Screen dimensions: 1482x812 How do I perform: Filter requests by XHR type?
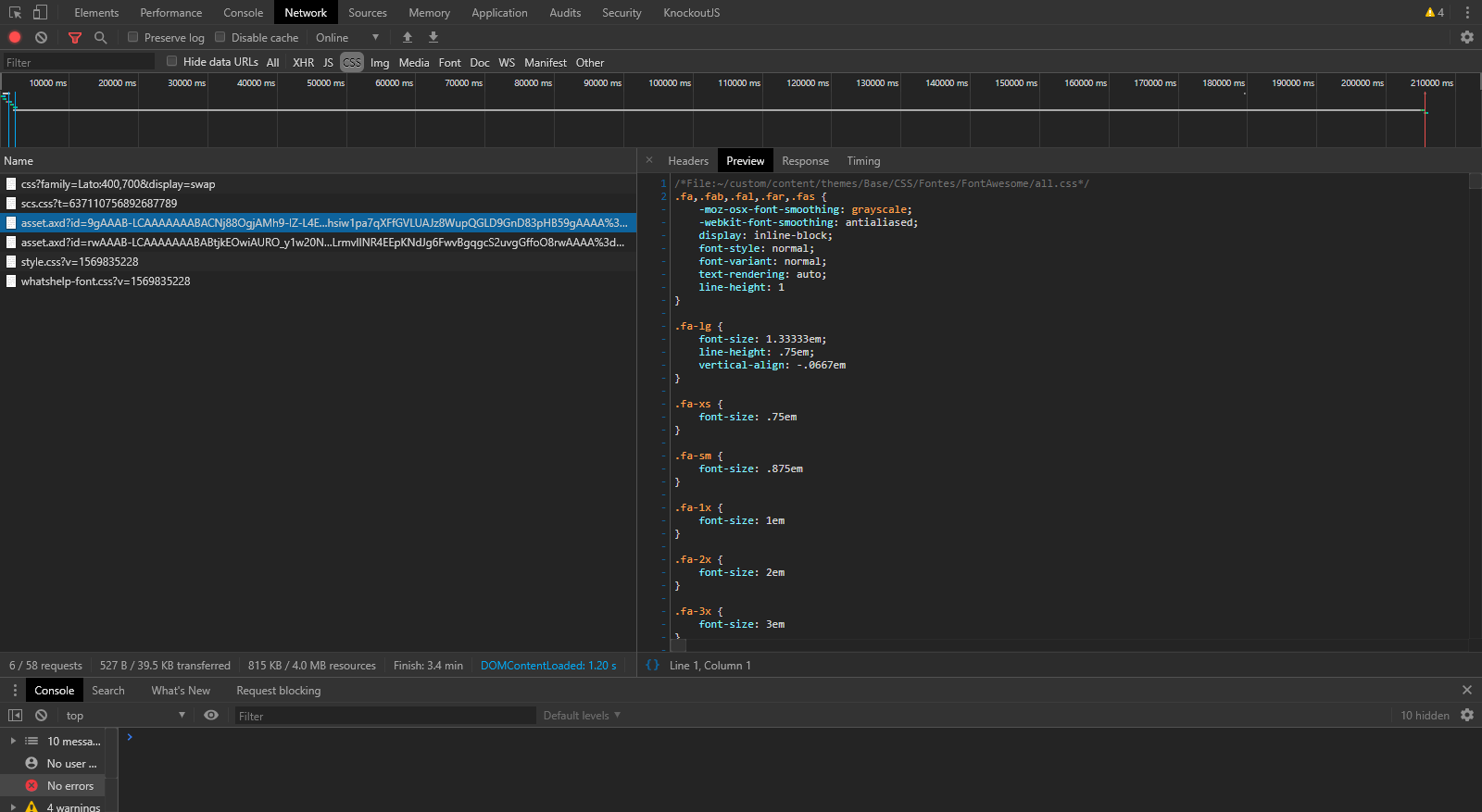[303, 62]
